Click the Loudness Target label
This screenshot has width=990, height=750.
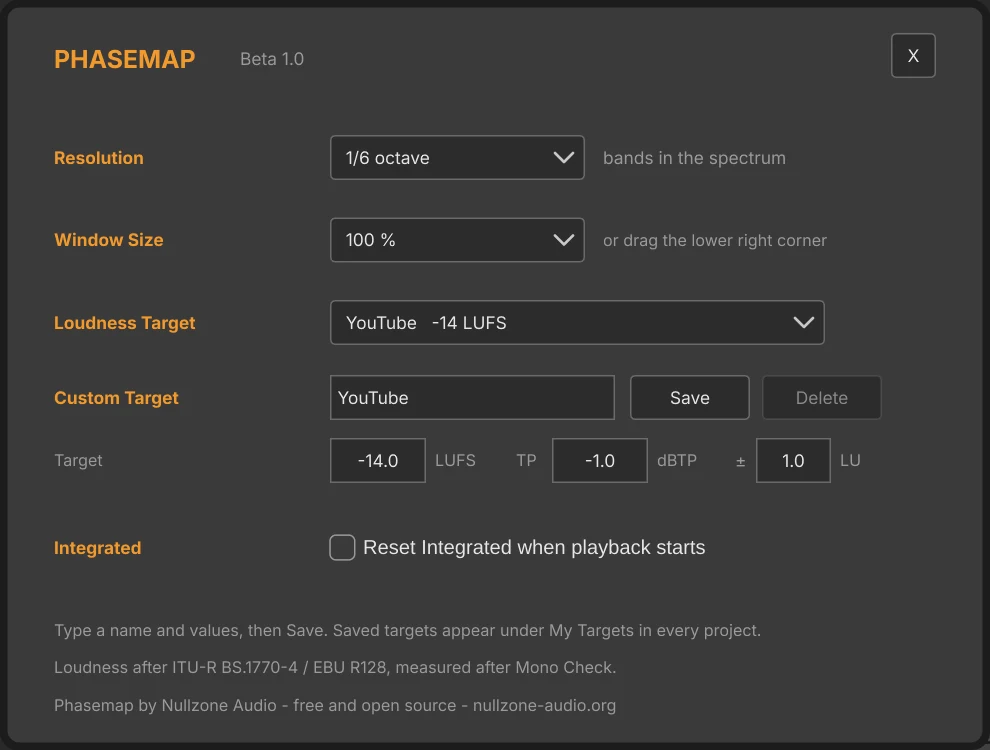pyautogui.click(x=124, y=323)
